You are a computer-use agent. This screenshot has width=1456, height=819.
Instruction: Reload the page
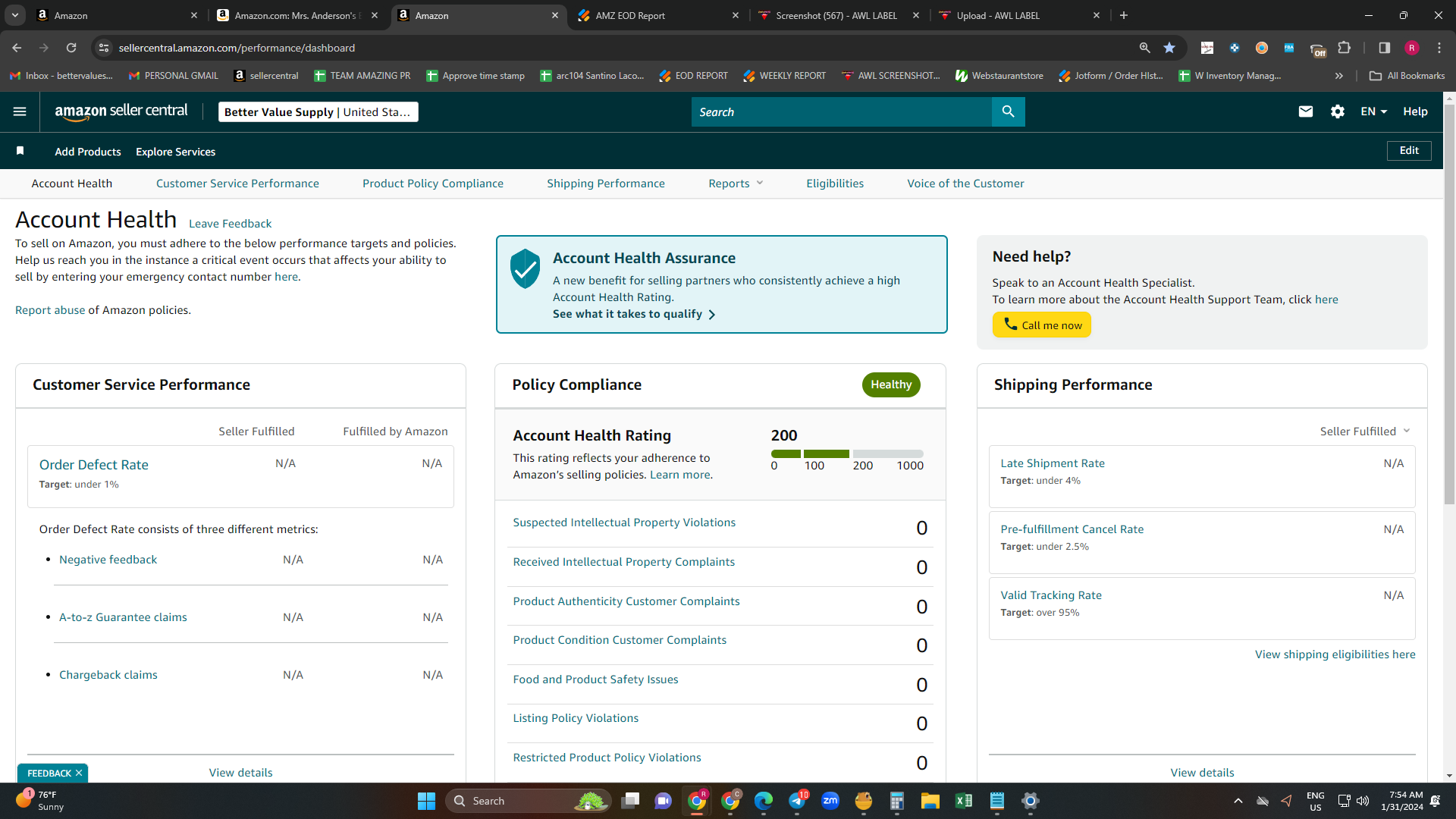click(71, 48)
